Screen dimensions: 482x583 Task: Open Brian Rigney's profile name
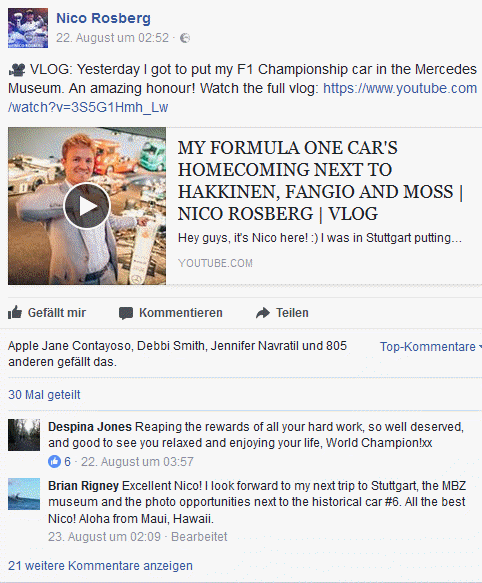(x=83, y=486)
